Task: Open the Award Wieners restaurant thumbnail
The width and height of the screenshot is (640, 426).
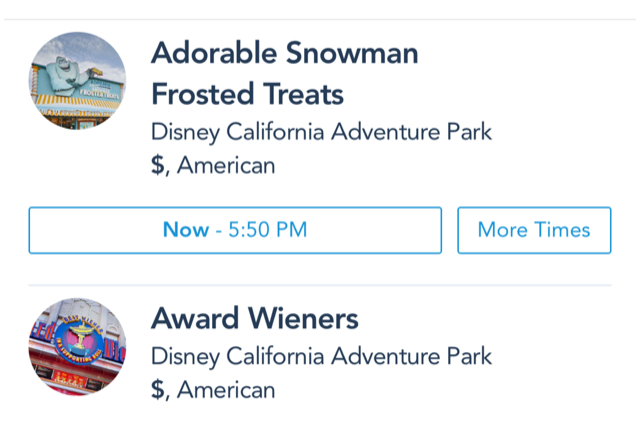Action: pos(77,346)
